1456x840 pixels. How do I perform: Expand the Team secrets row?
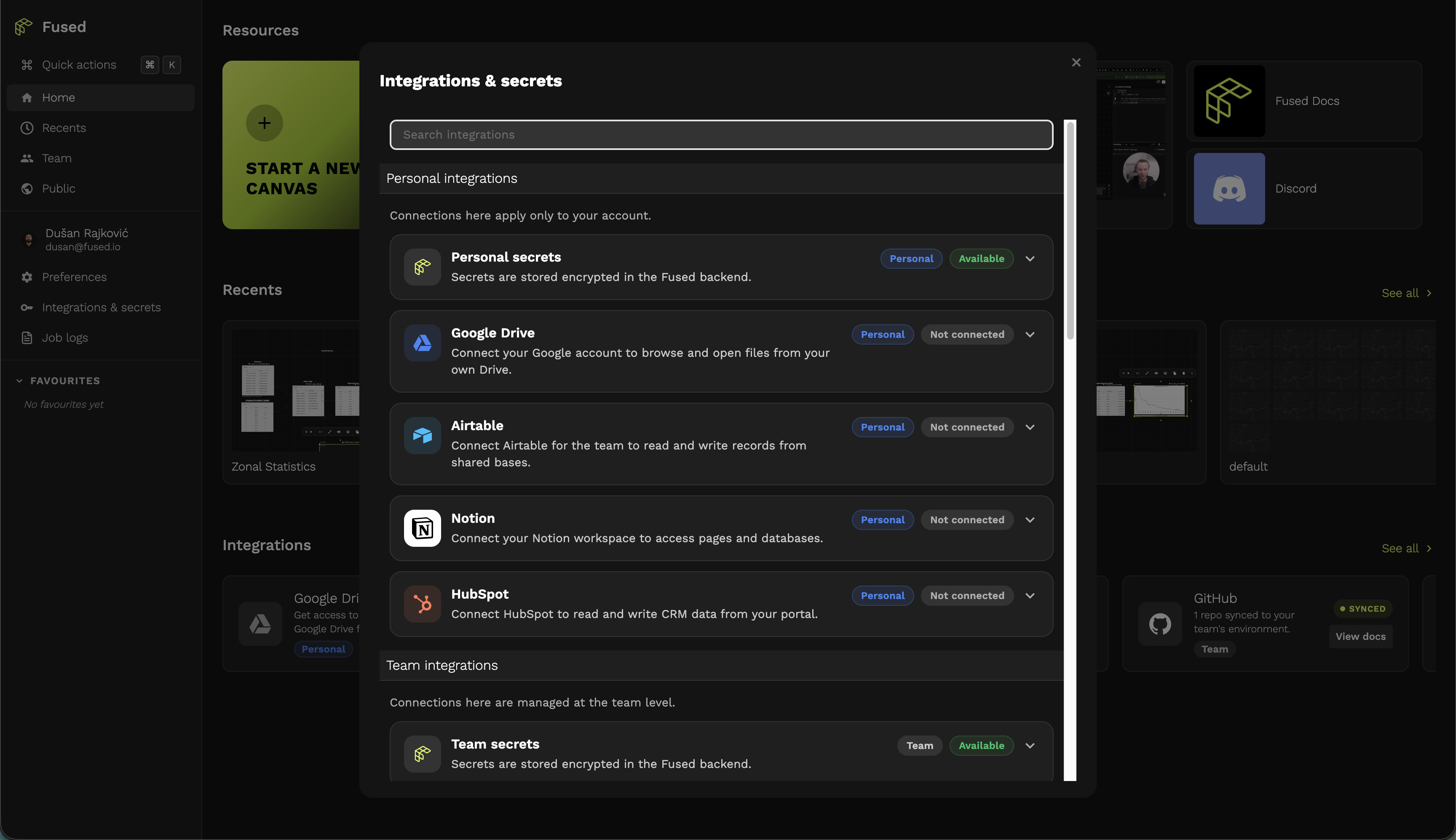(x=1030, y=745)
